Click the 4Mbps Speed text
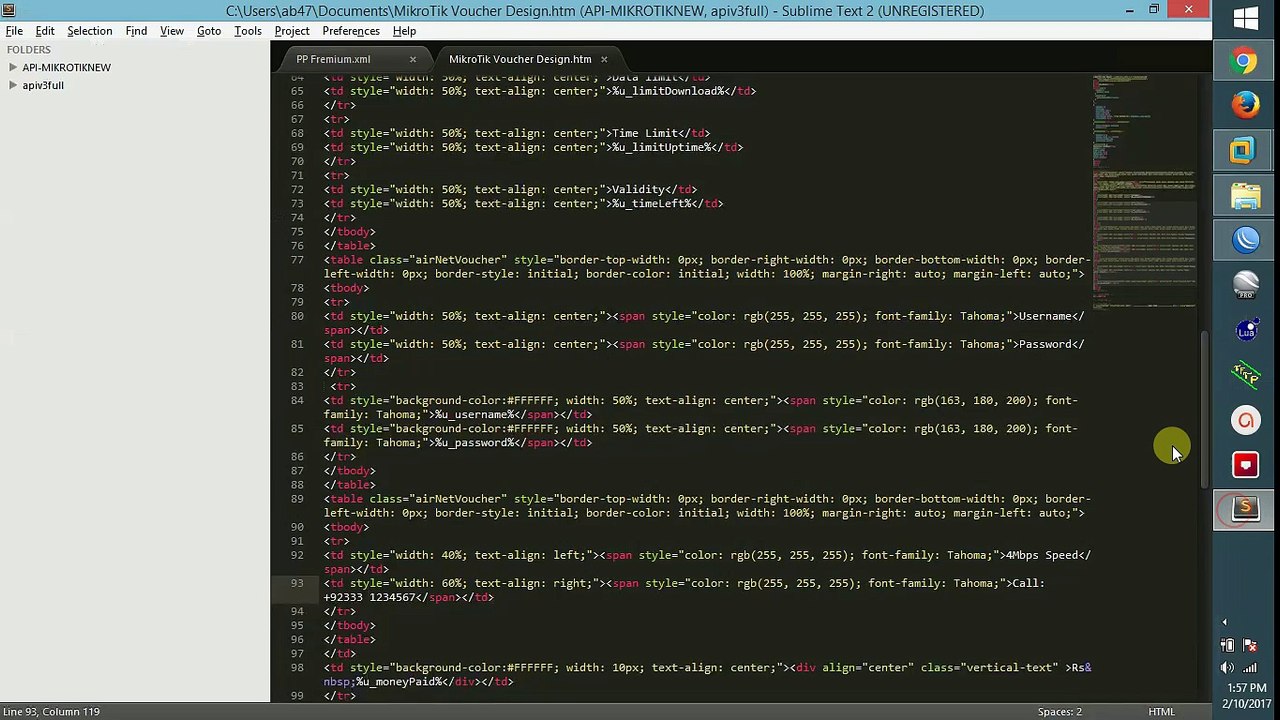Viewport: 1280px width, 720px height. [x=1043, y=555]
